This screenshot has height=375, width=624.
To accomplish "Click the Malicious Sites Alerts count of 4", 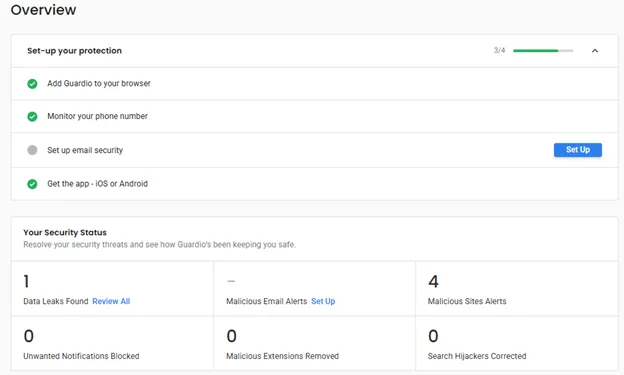I will (433, 281).
